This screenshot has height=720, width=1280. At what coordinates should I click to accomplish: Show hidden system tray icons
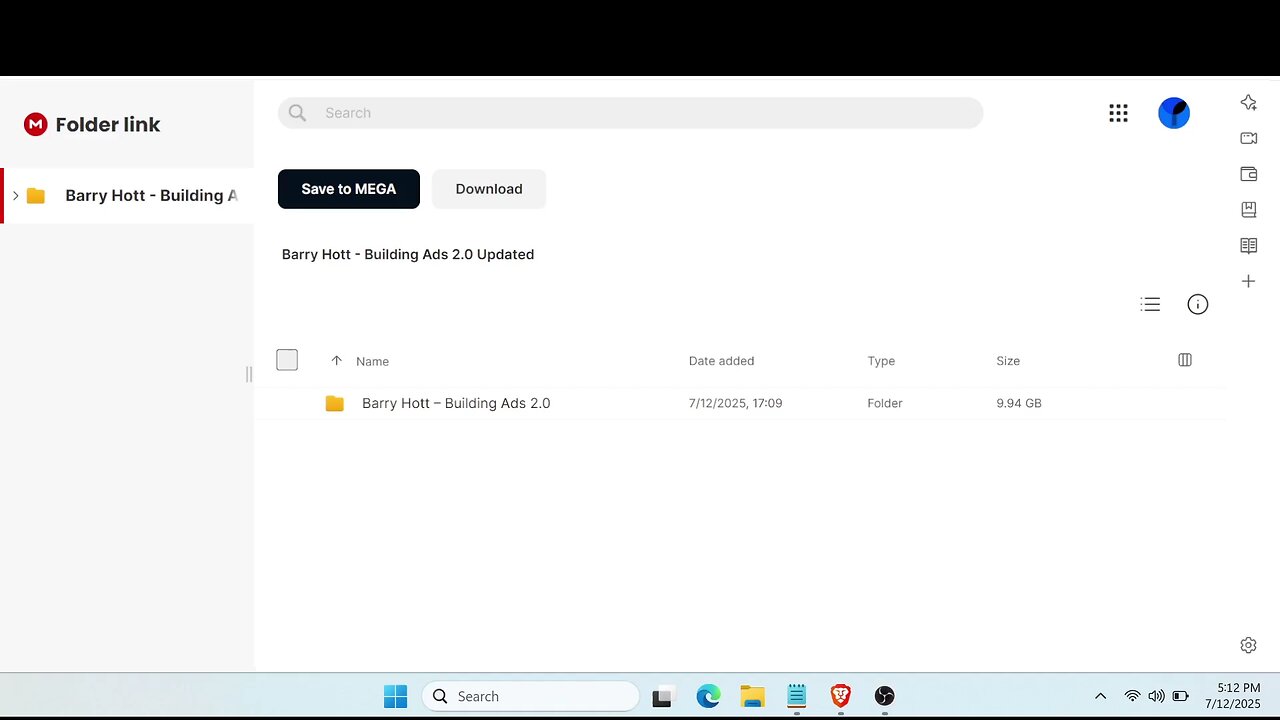(x=1100, y=696)
